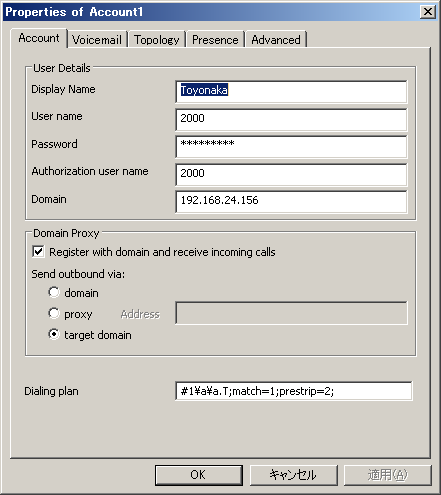
Task: Click the proxy Address field
Action: [291, 313]
